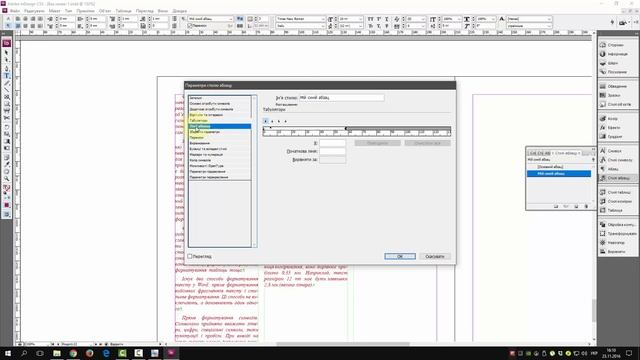Screen dimensions: 640x360
Task: Open the Макет menu
Action: (54, 11)
